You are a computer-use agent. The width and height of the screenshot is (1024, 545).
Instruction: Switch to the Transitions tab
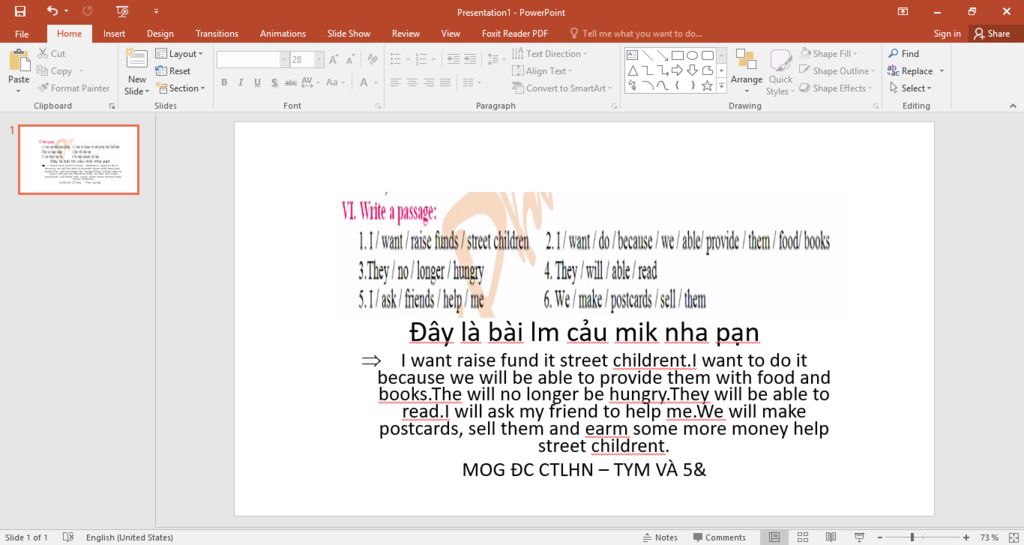(217, 33)
